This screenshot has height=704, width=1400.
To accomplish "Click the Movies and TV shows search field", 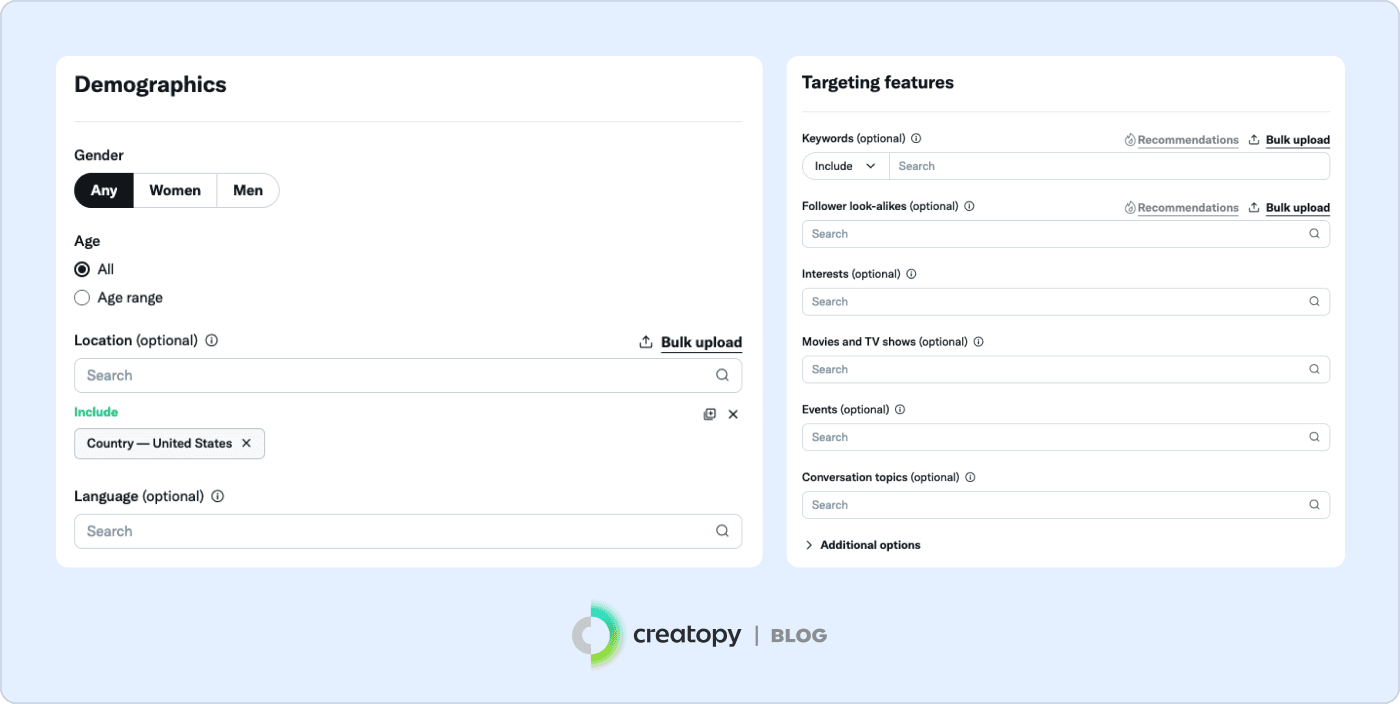I will coord(1055,369).
